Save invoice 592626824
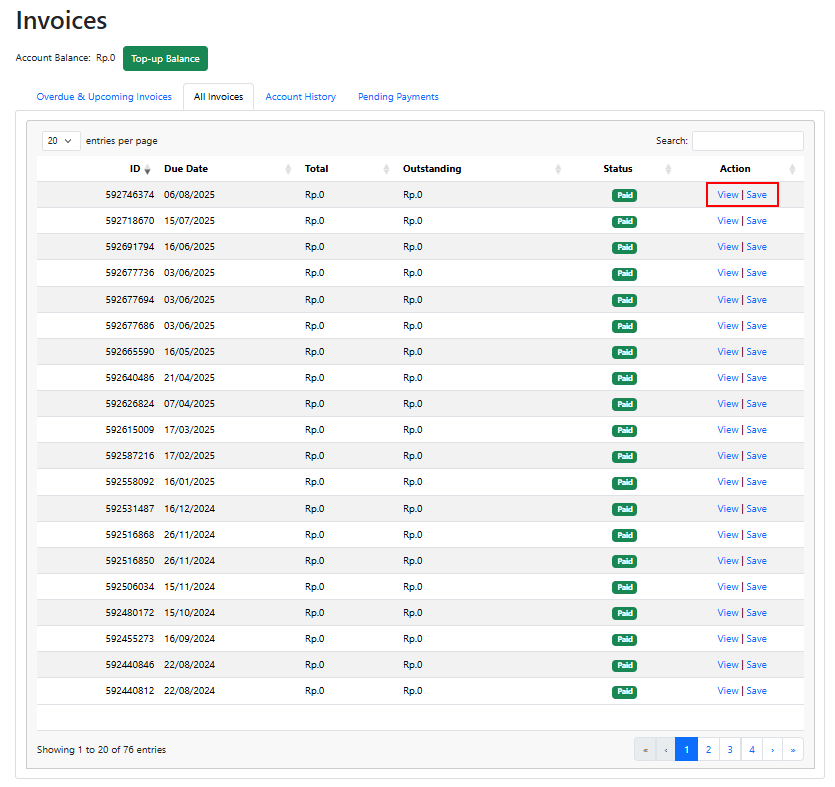The image size is (835, 787). point(756,404)
